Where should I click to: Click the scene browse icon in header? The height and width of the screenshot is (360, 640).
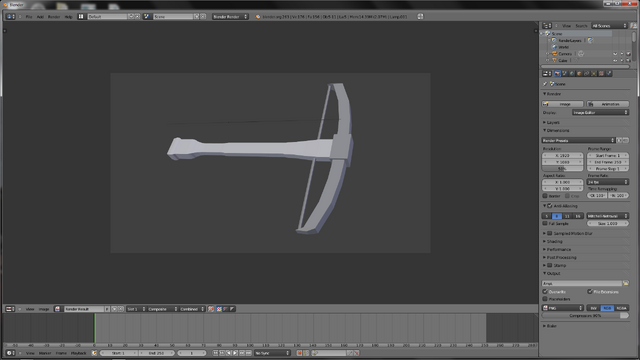tap(146, 17)
